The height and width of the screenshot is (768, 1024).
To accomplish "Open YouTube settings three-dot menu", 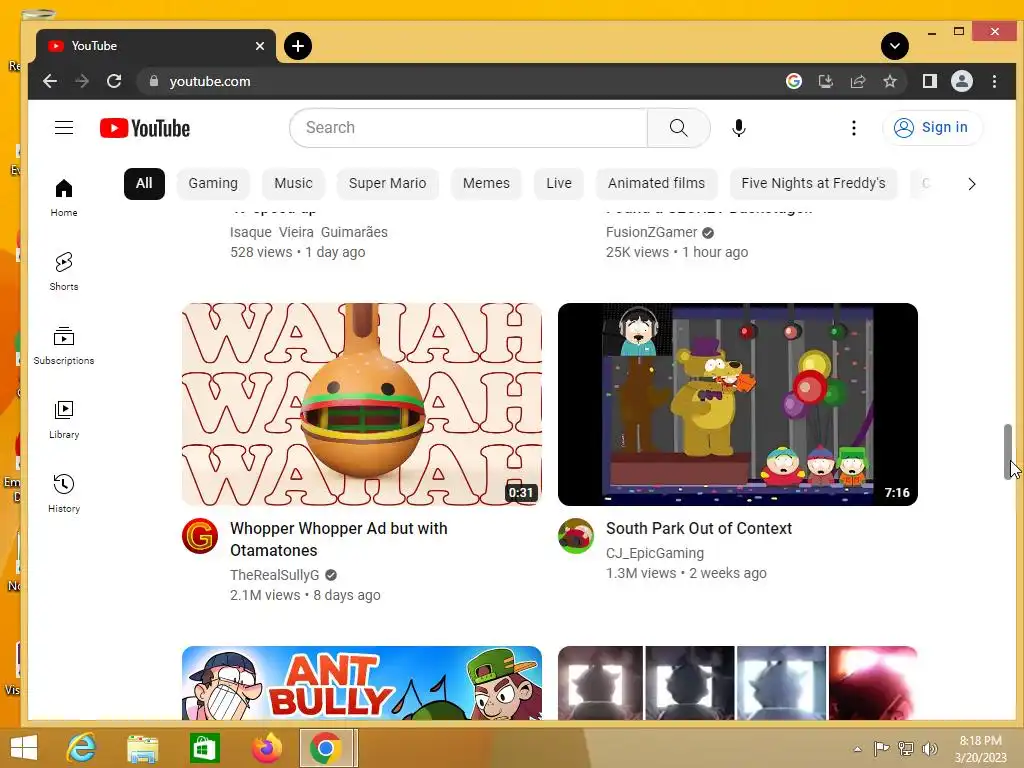I will coord(854,128).
